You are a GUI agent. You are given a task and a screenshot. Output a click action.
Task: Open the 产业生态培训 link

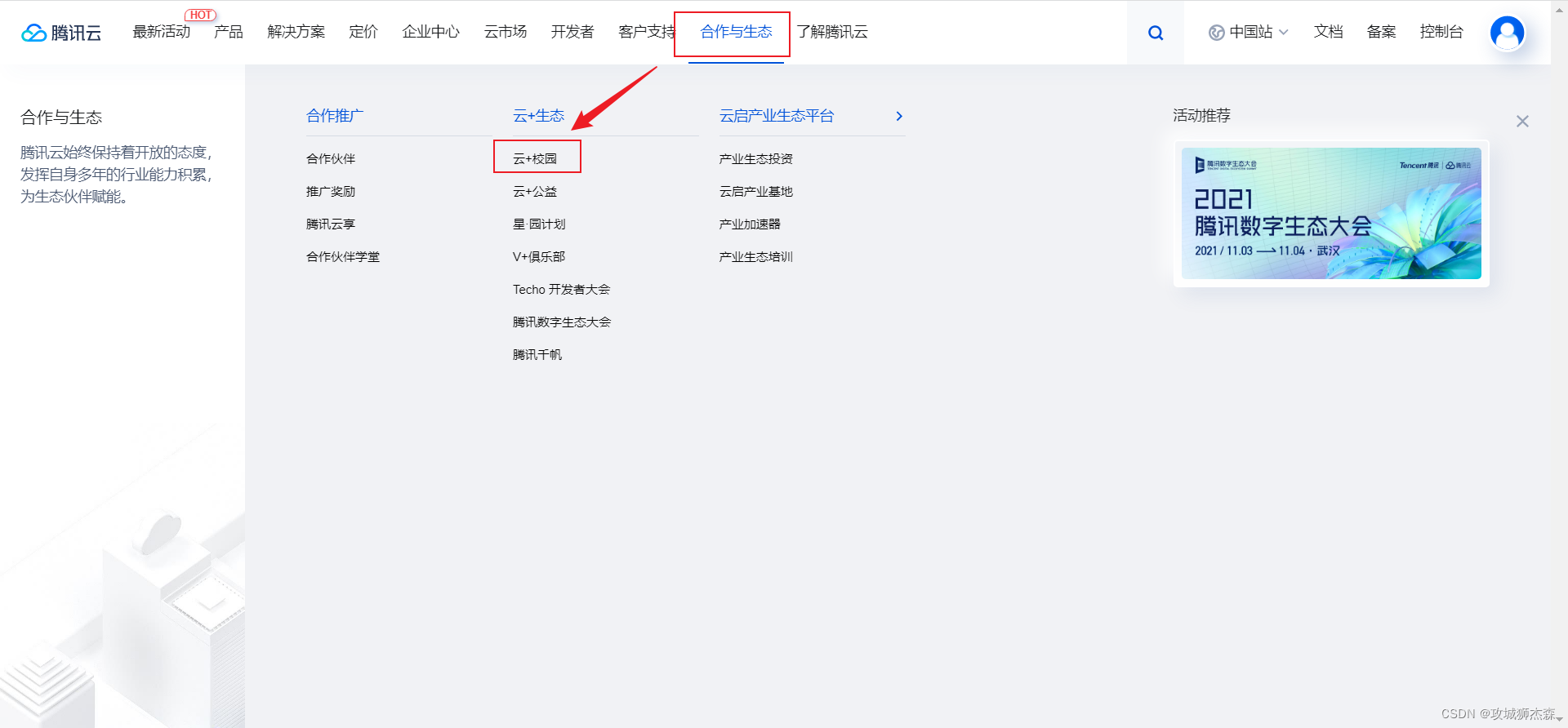(756, 256)
